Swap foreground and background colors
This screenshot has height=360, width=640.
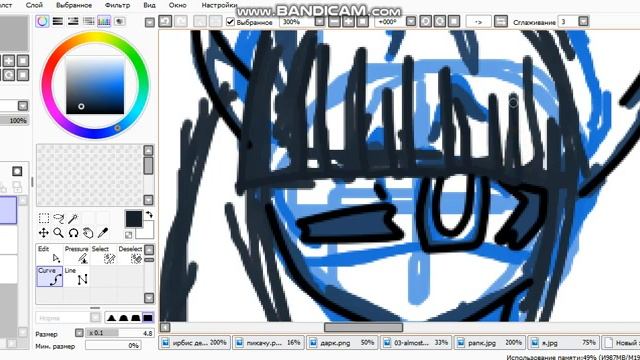pos(149,214)
